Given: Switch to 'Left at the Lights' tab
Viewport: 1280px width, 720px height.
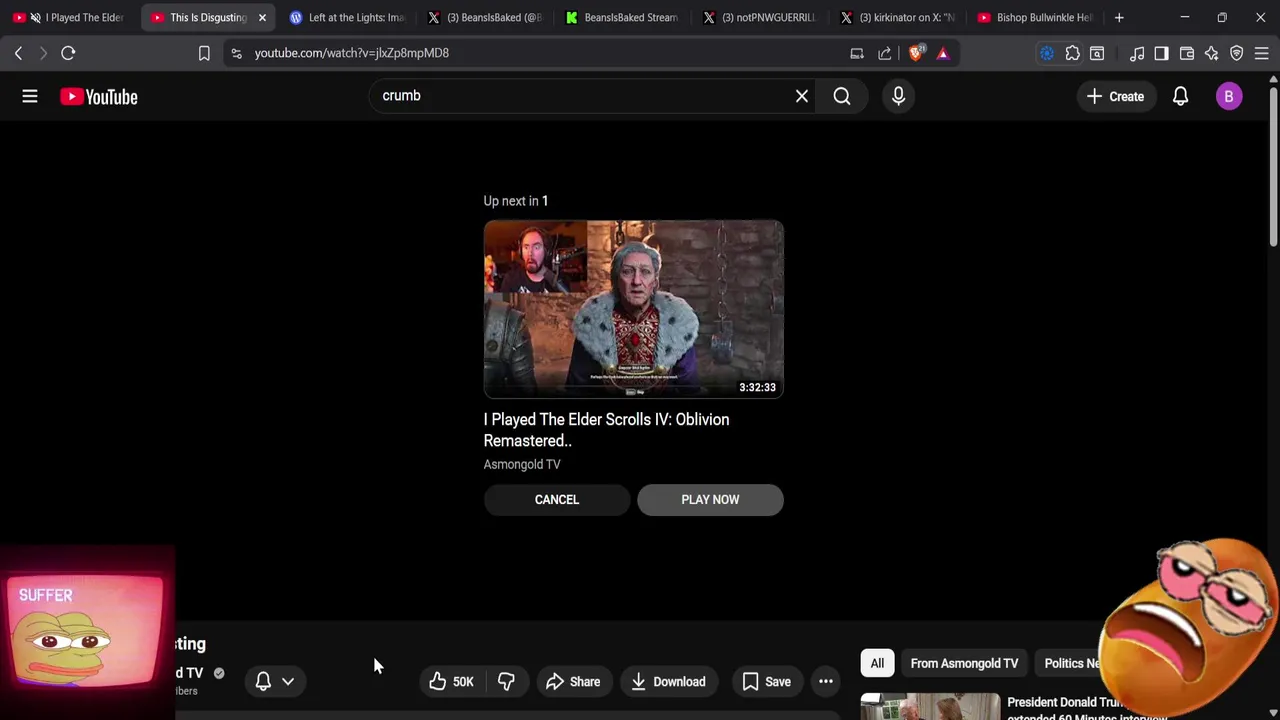Looking at the screenshot, I should click(346, 17).
